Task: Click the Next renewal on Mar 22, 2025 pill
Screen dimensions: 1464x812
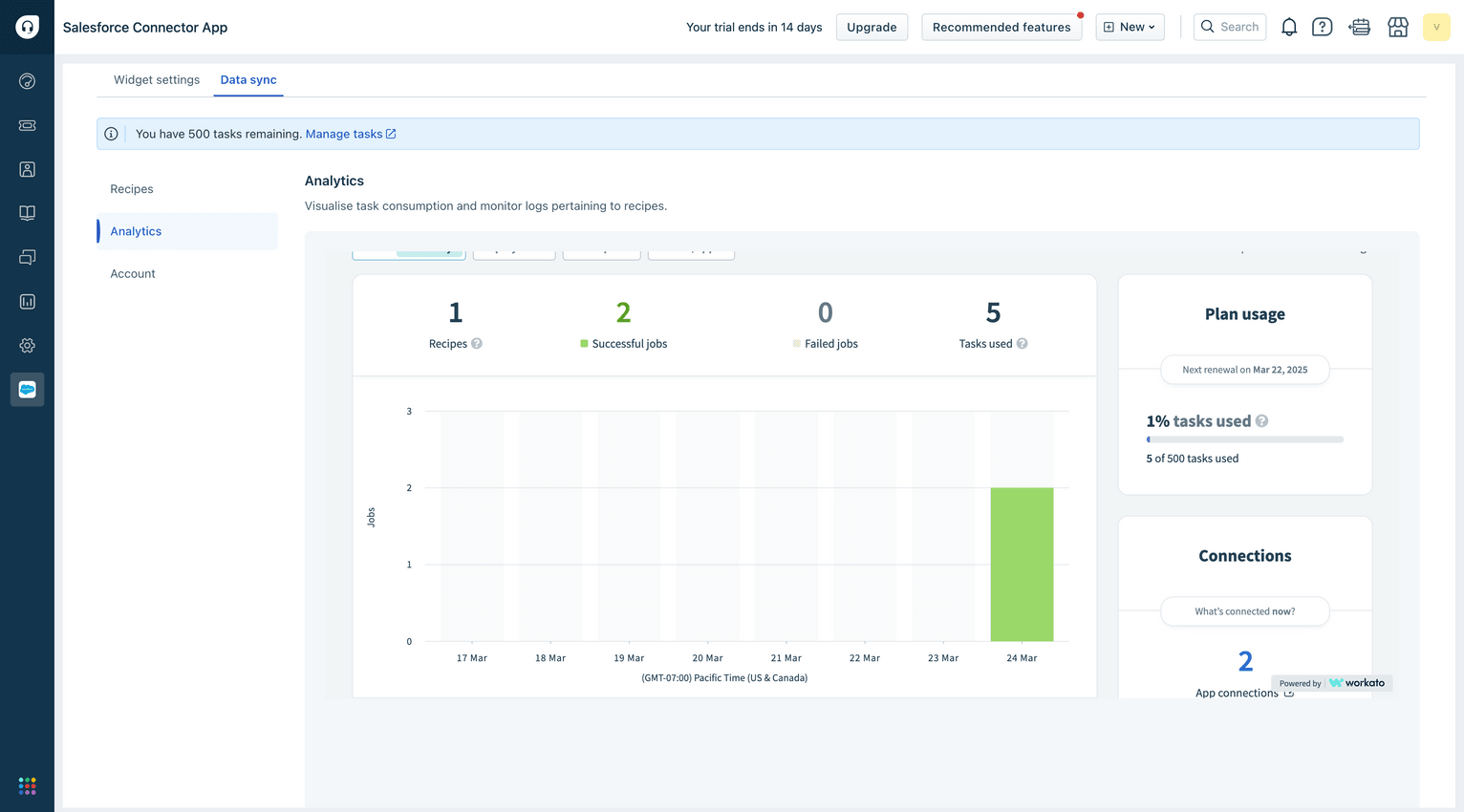Action: click(x=1245, y=370)
